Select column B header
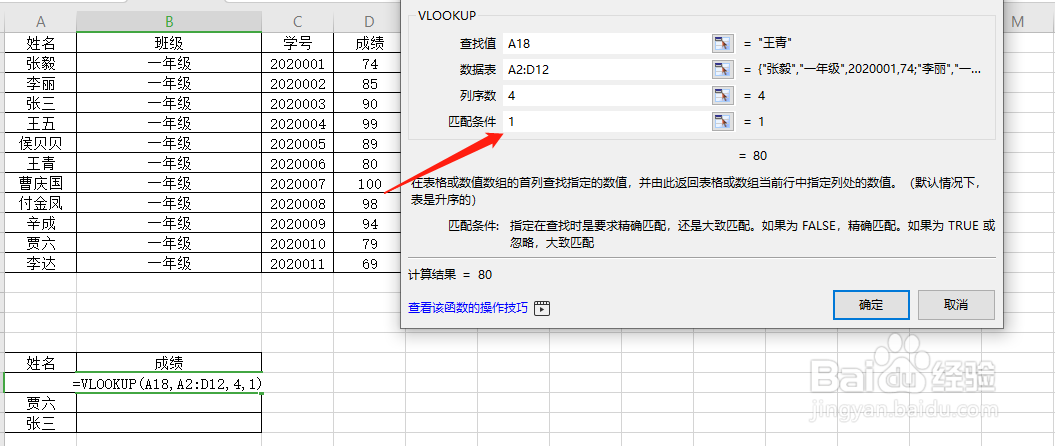 click(x=169, y=22)
